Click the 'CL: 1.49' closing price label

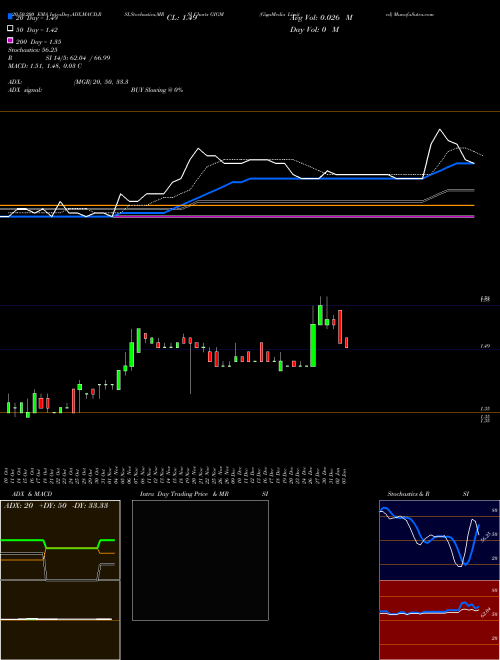pyautogui.click(x=182, y=18)
